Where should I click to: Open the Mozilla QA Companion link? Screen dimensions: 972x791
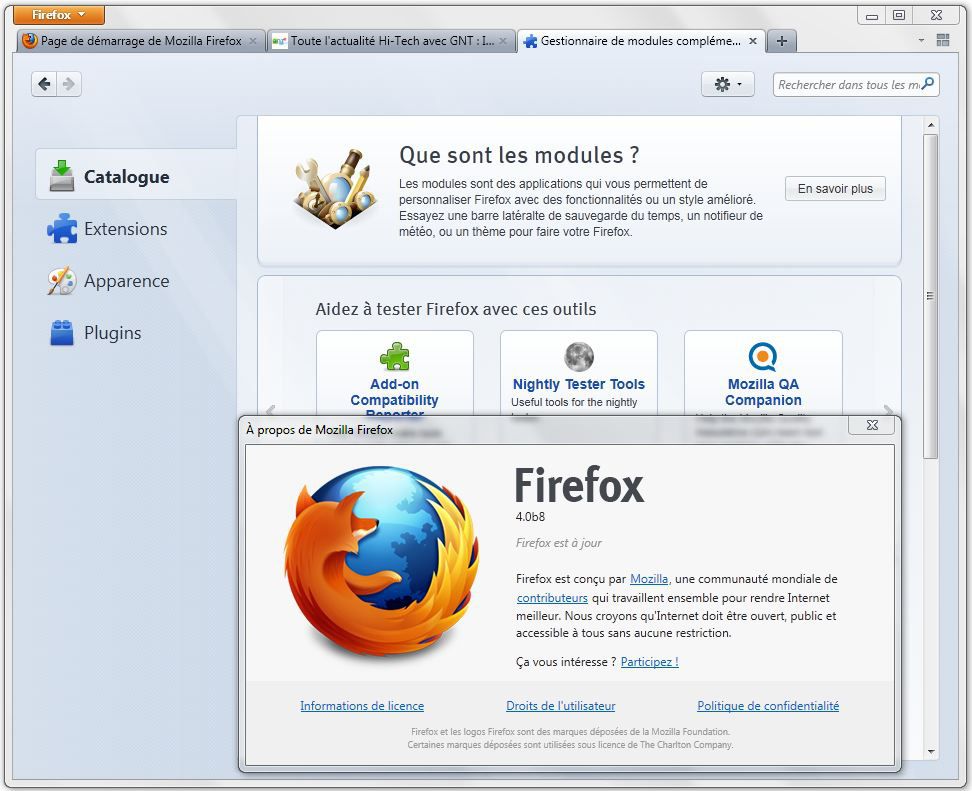[x=763, y=392]
